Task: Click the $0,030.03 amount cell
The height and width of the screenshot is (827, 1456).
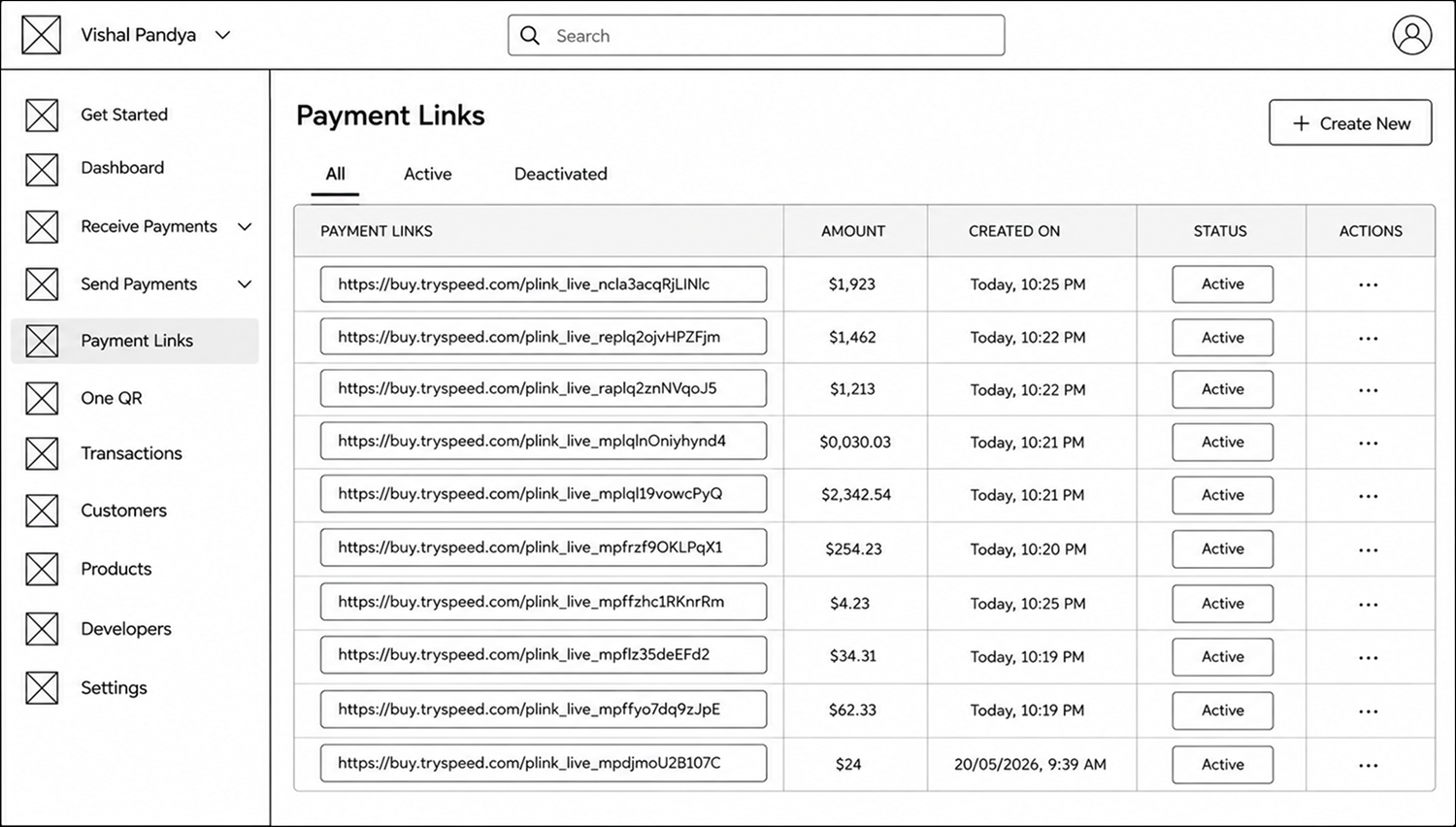Action: click(x=855, y=443)
